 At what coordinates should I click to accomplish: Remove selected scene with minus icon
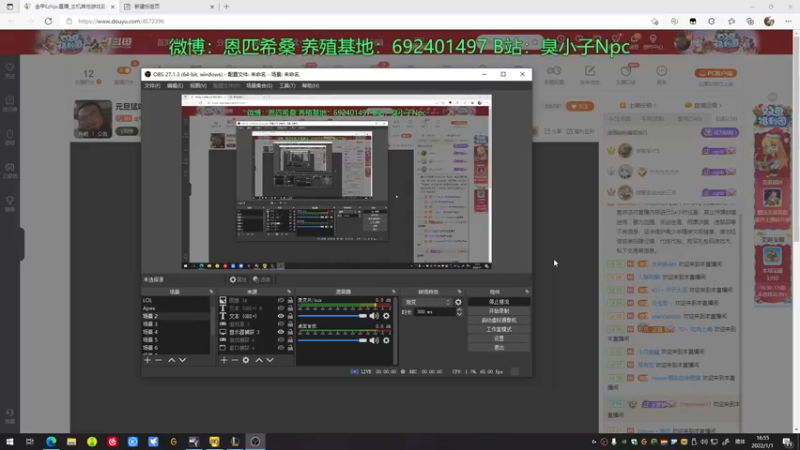159,360
